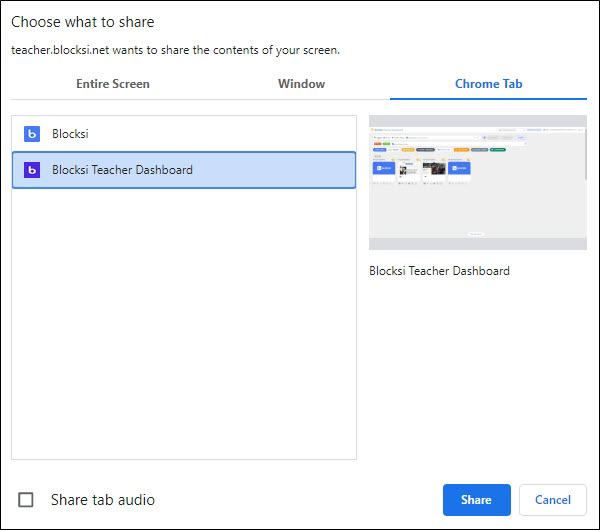Select the Chrome Tab tab
Screen dimensions: 600x530
click(488, 84)
